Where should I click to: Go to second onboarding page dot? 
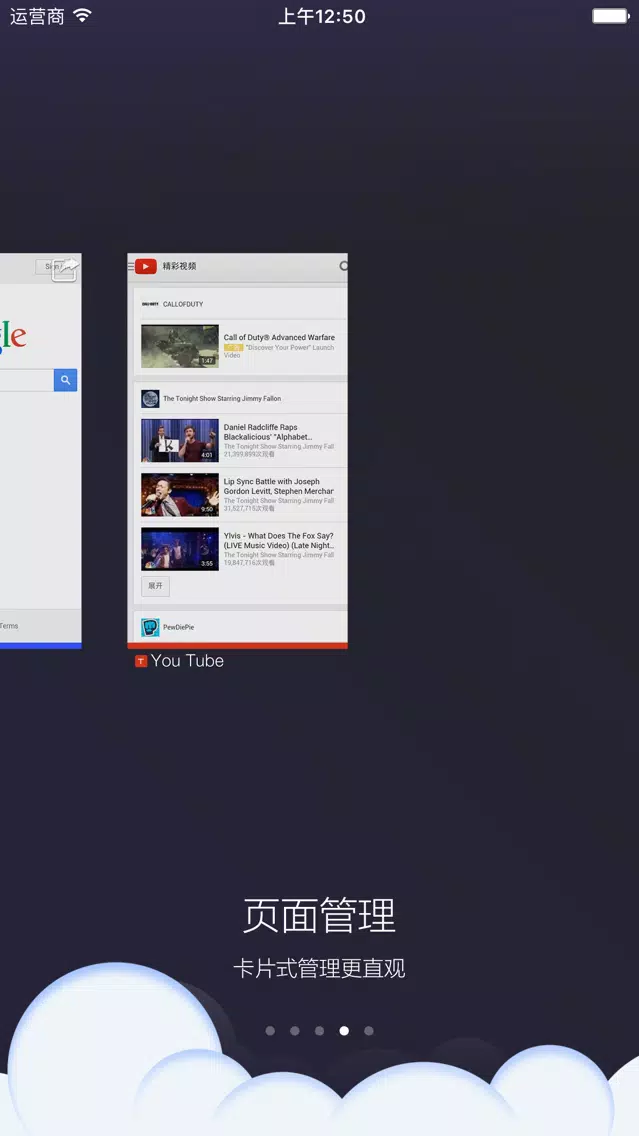pyautogui.click(x=295, y=1030)
